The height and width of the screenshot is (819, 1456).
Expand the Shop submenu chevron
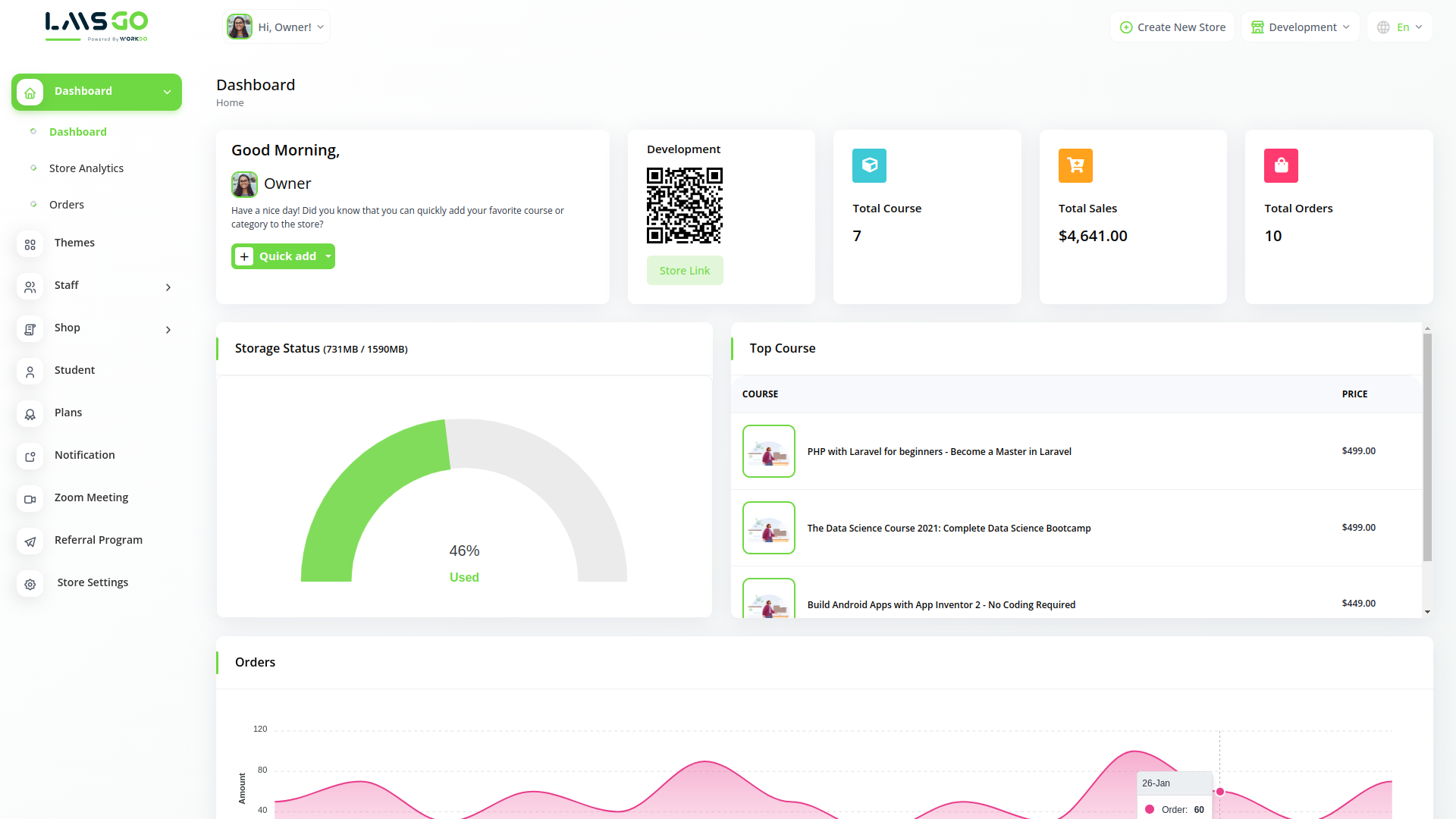click(168, 330)
